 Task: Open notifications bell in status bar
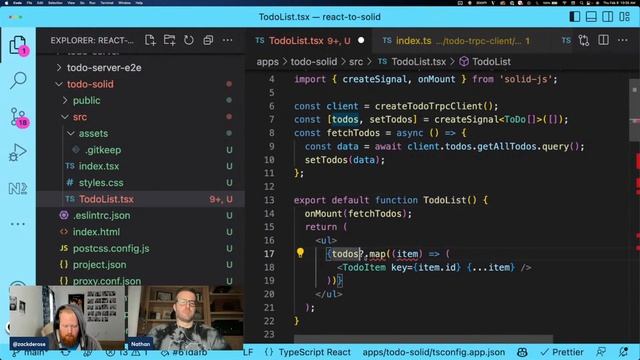623,352
